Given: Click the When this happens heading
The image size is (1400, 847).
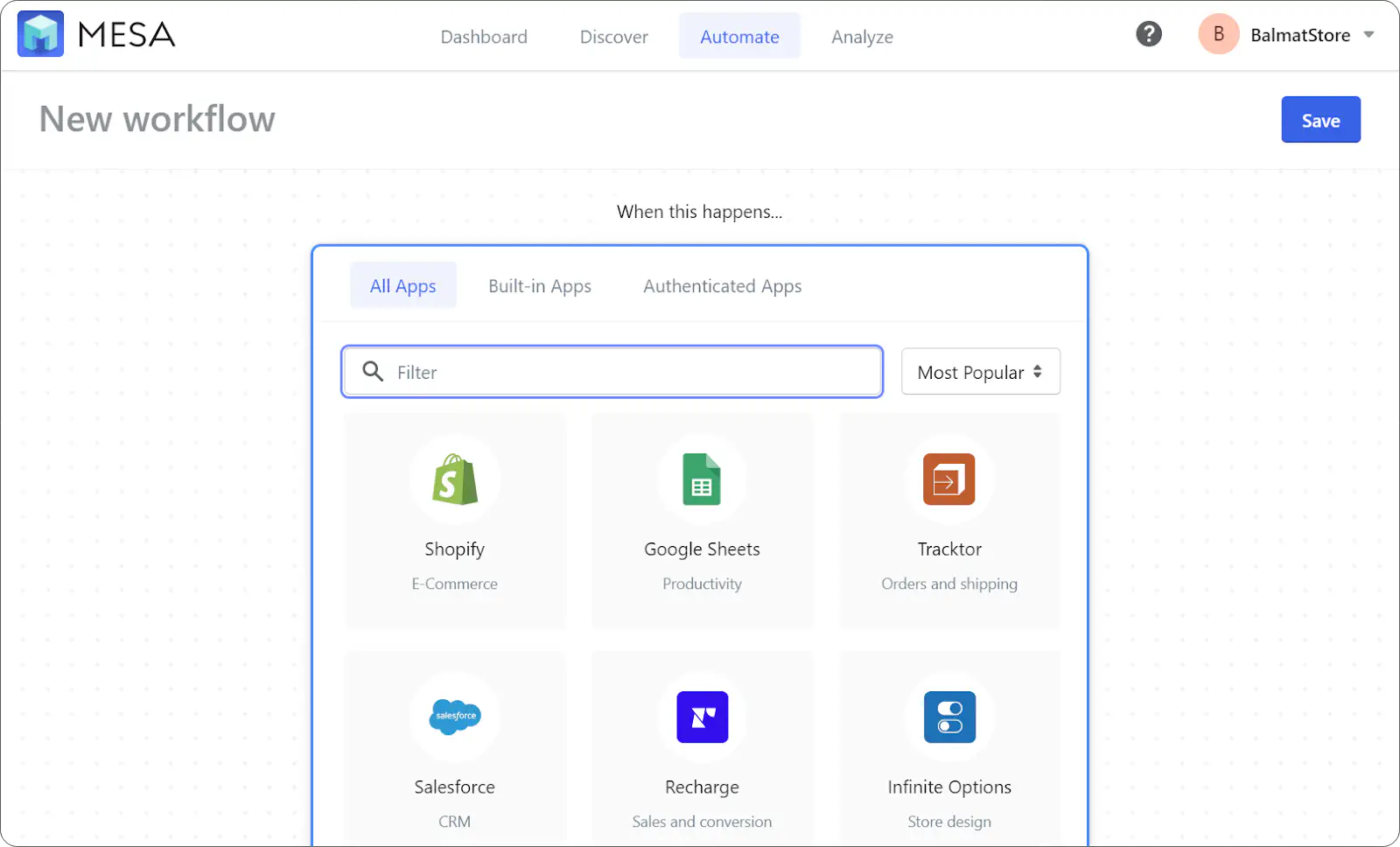Looking at the screenshot, I should pos(700,212).
